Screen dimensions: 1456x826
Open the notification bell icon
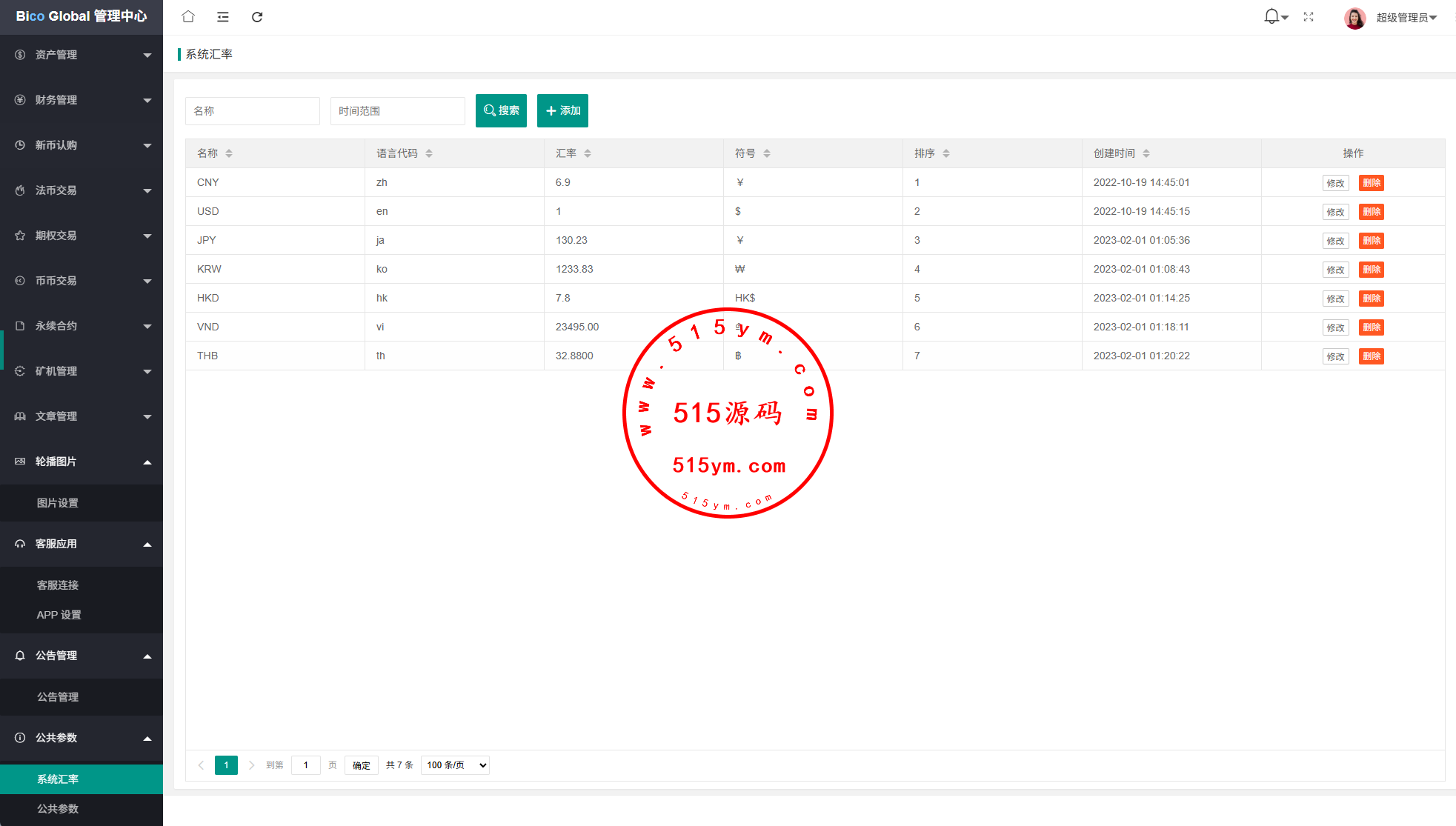click(x=1271, y=16)
